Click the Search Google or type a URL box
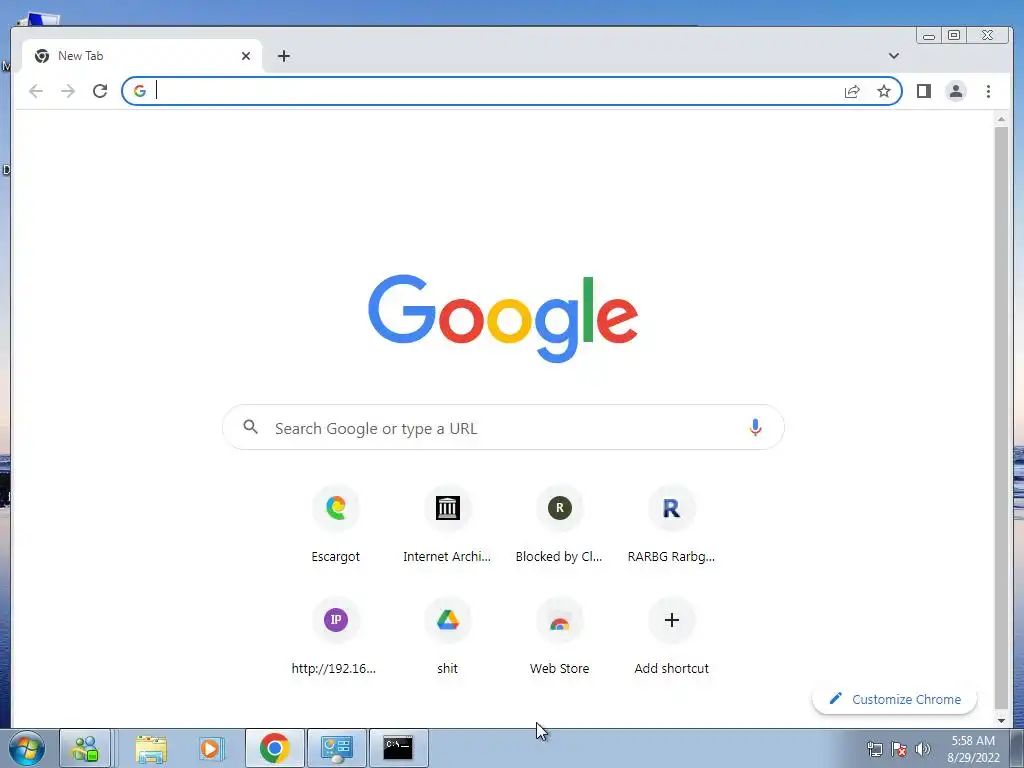The image size is (1024, 768). click(503, 428)
